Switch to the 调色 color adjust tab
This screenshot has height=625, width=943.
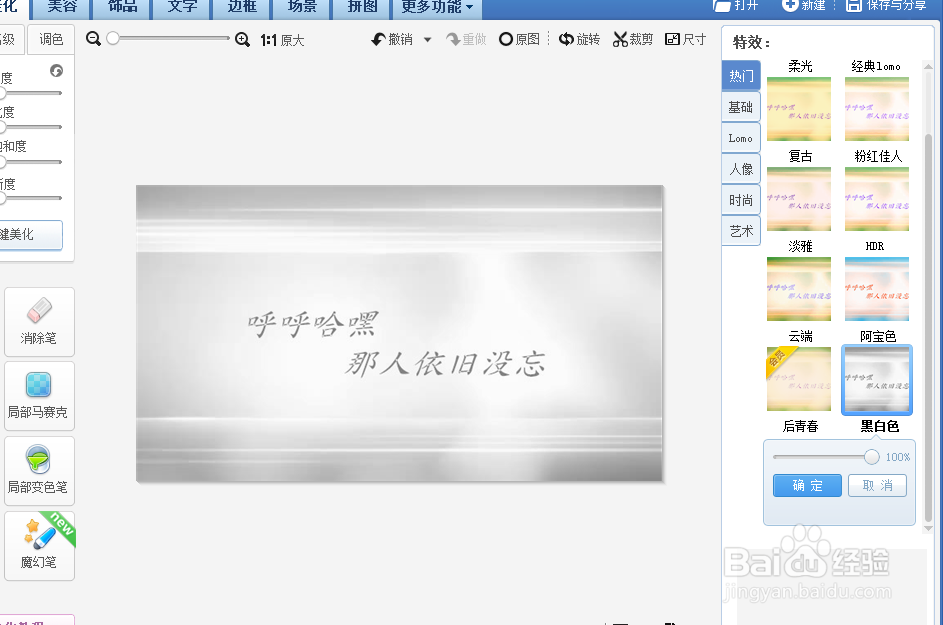(x=51, y=40)
